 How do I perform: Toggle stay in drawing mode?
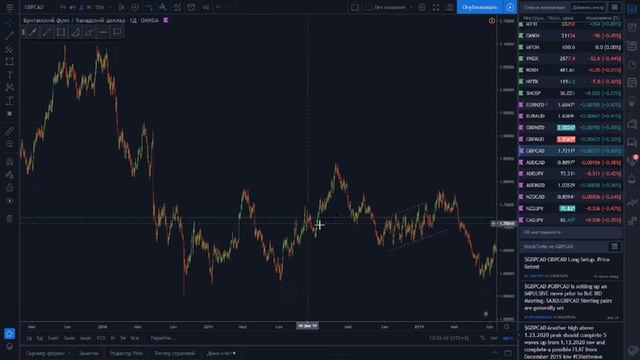coord(9,175)
